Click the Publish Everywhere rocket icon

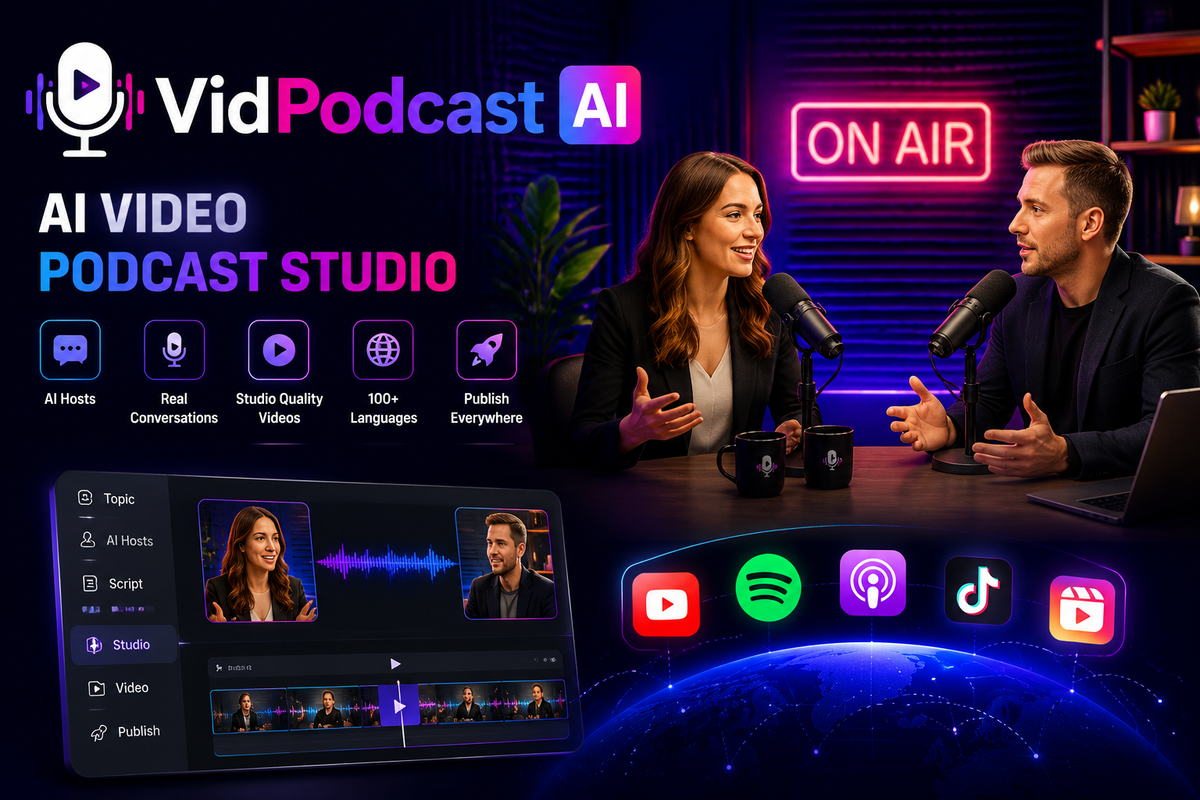[x=486, y=350]
